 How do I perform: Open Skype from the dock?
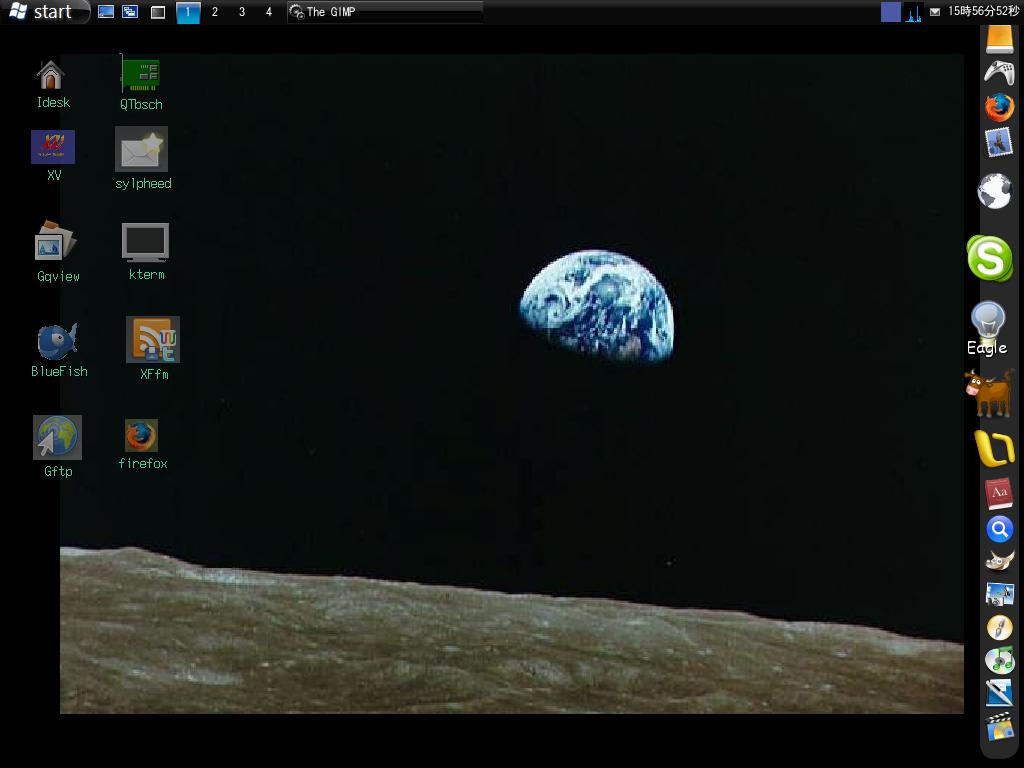click(x=989, y=258)
